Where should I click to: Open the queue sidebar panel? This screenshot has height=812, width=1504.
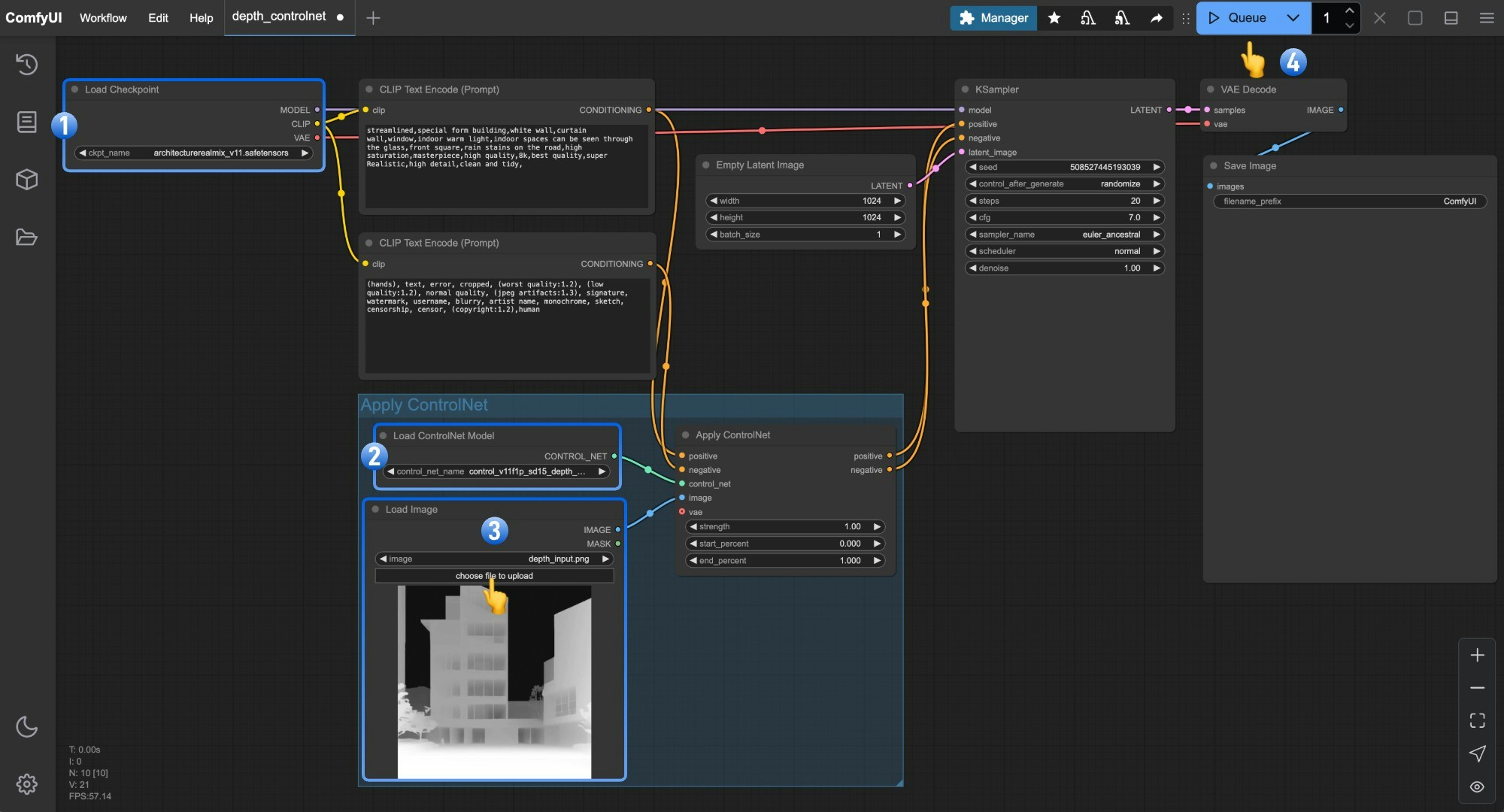click(26, 121)
